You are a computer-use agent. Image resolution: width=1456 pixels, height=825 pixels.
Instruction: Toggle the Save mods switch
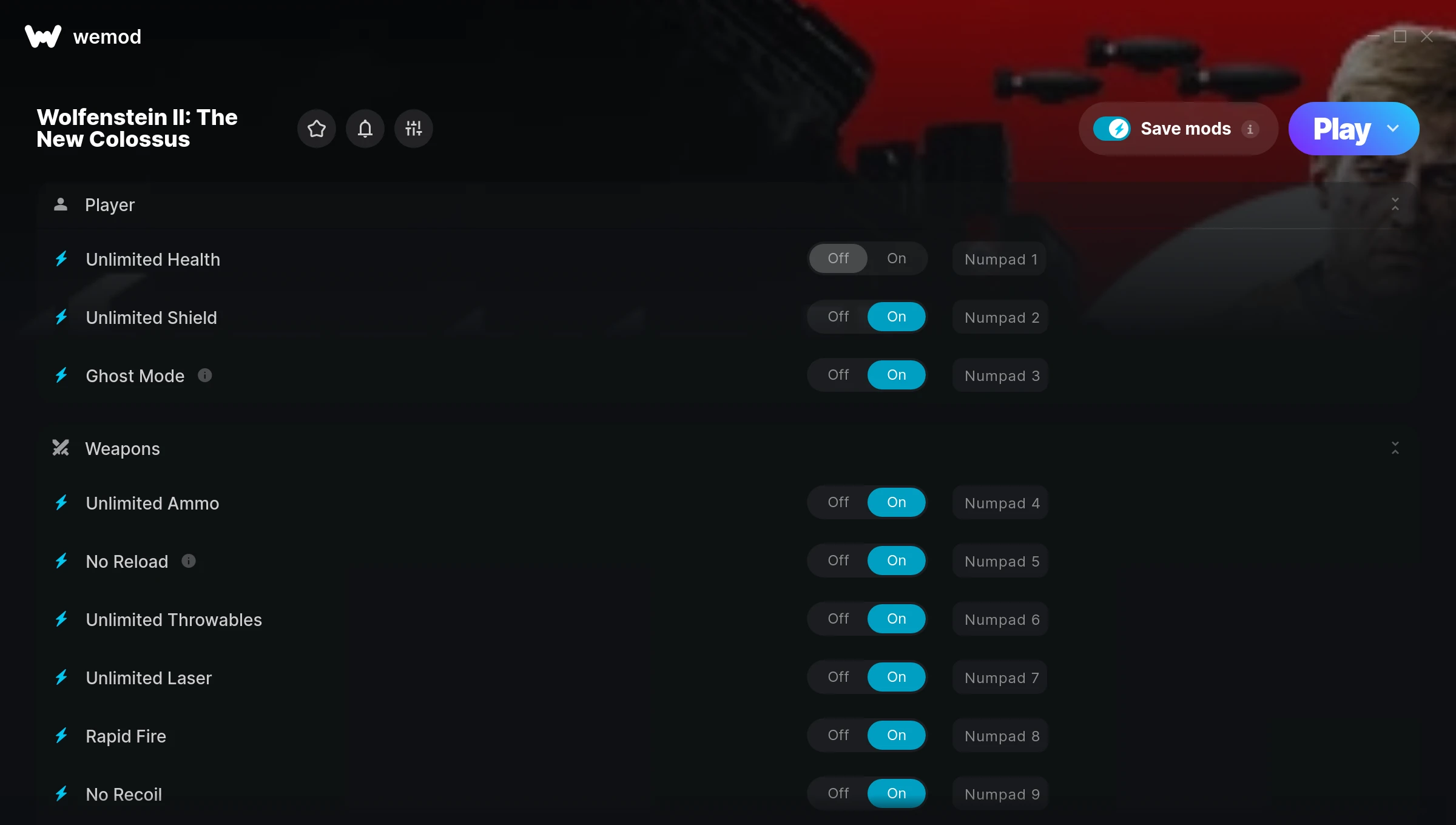1112,129
